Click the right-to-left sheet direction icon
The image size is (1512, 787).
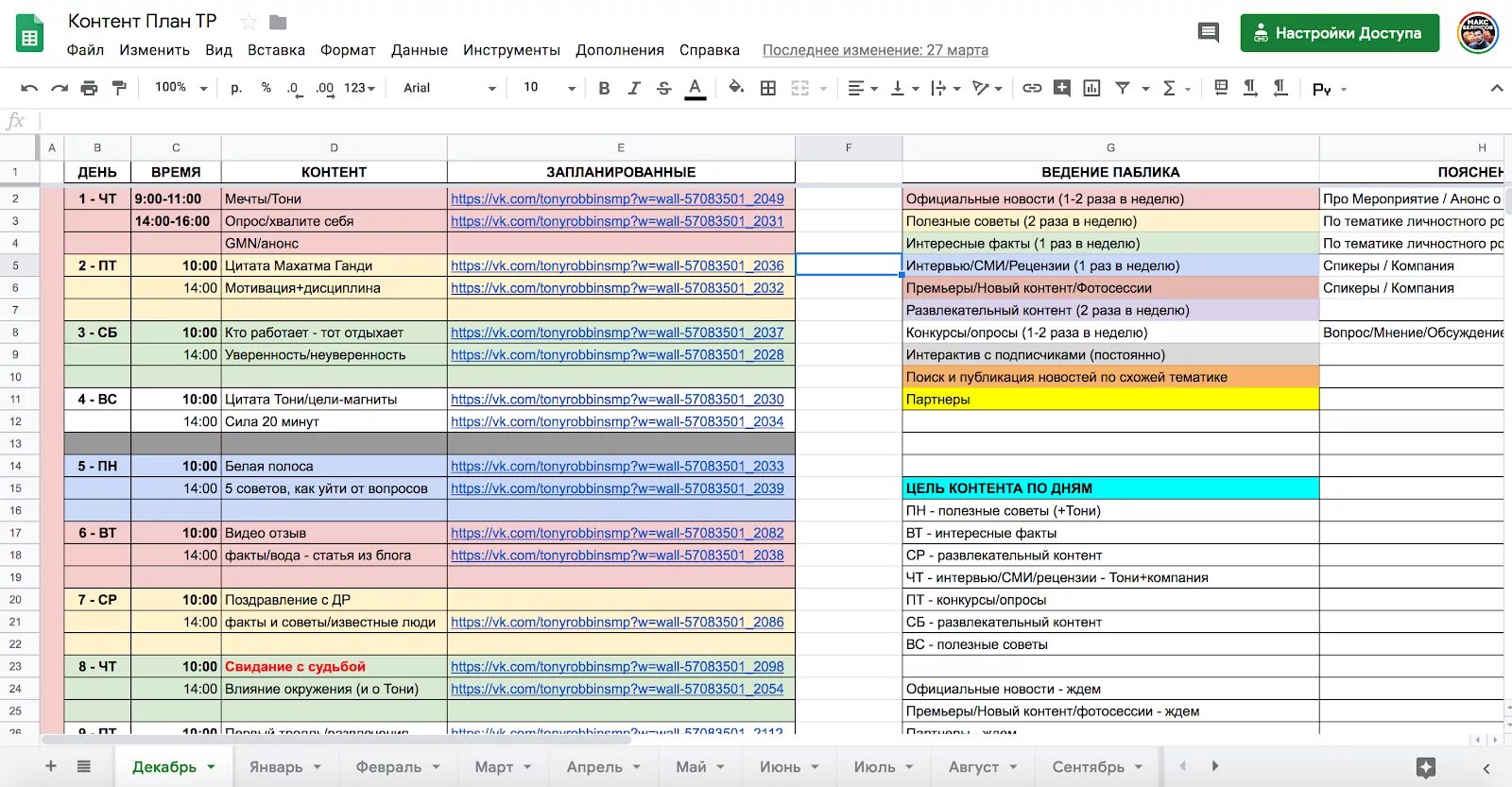click(x=1220, y=88)
